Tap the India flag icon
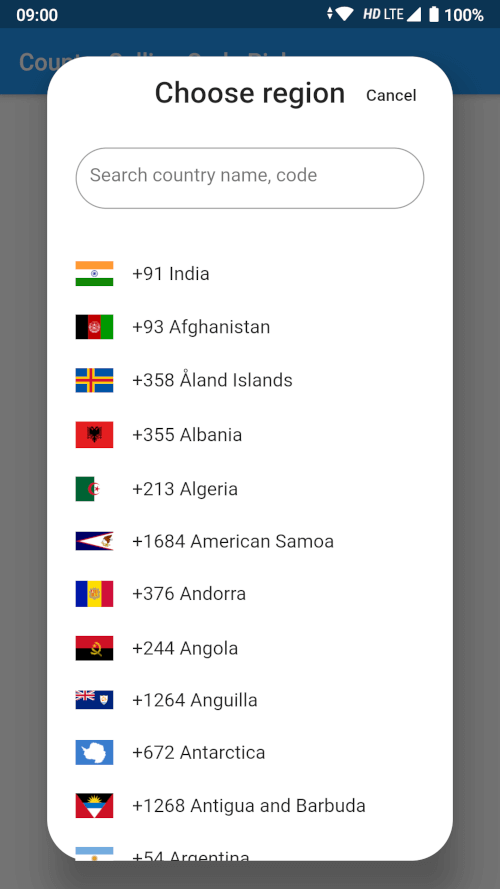The height and width of the screenshot is (889, 500). coord(94,273)
